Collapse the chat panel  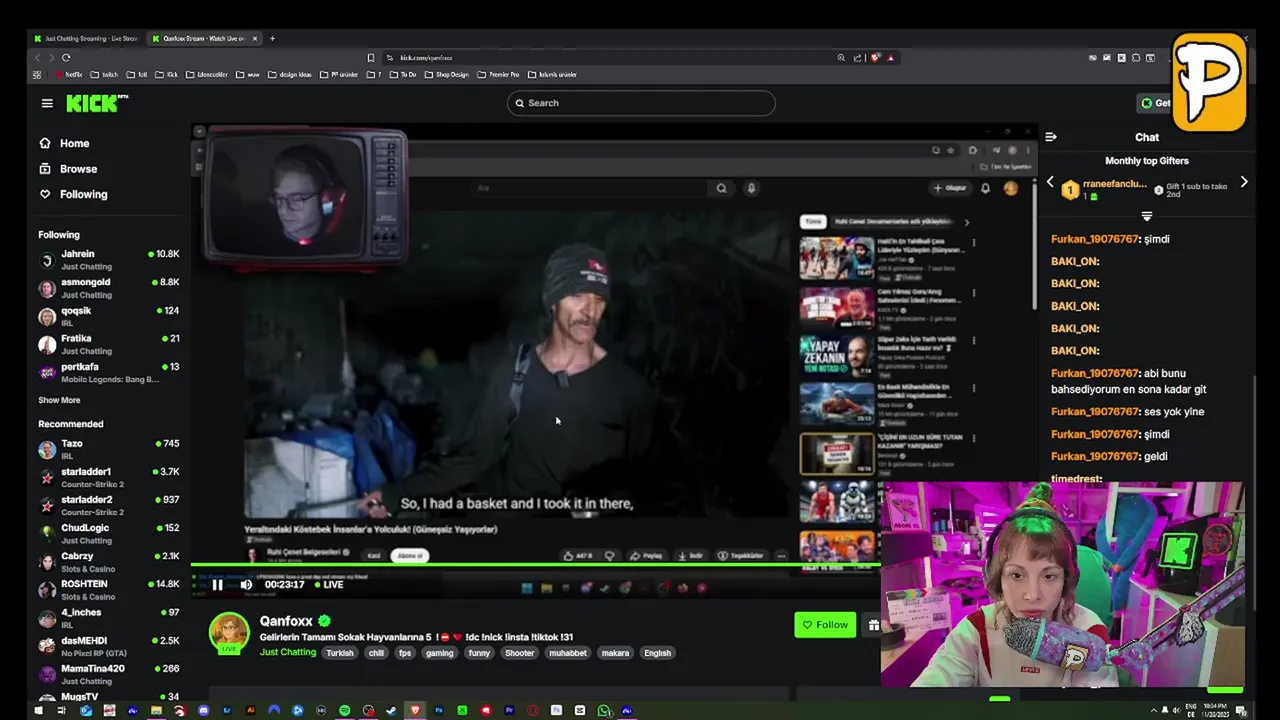[1051, 137]
